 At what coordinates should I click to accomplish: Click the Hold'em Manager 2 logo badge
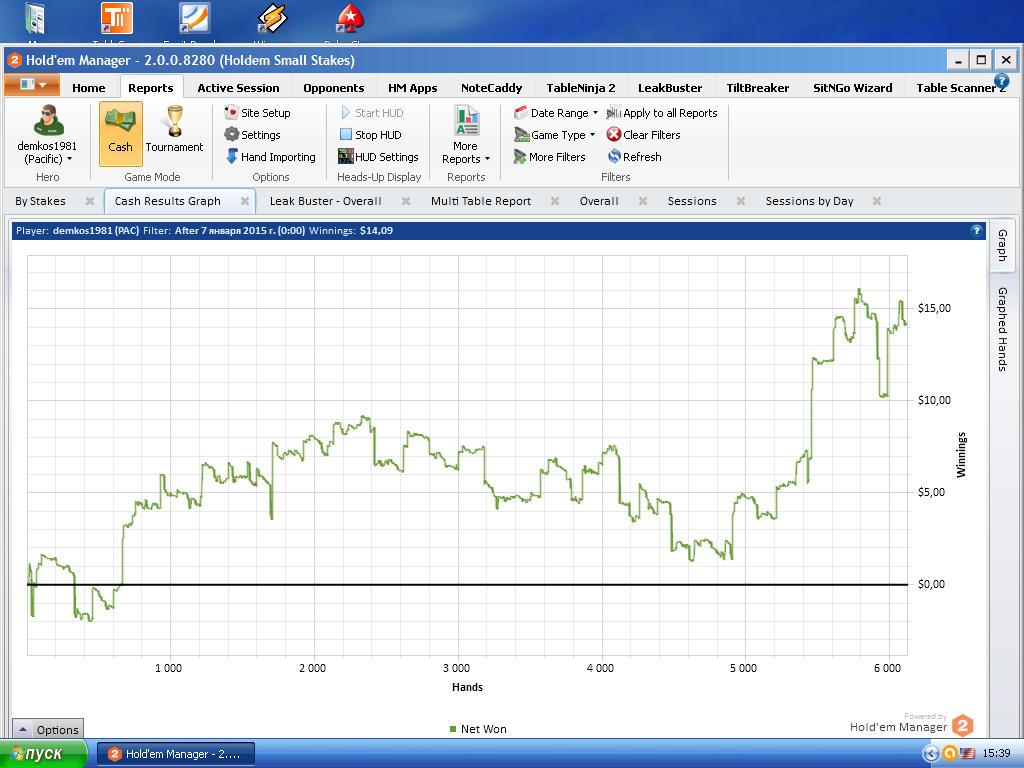pyautogui.click(x=962, y=726)
